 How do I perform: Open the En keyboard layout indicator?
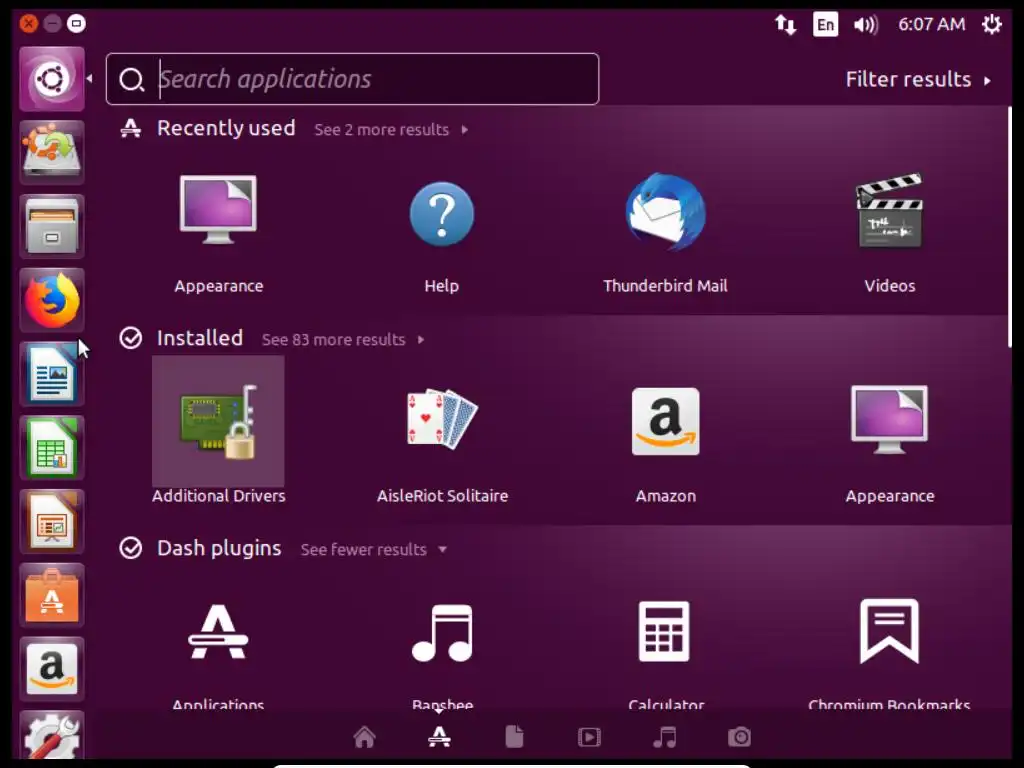pyautogui.click(x=825, y=25)
